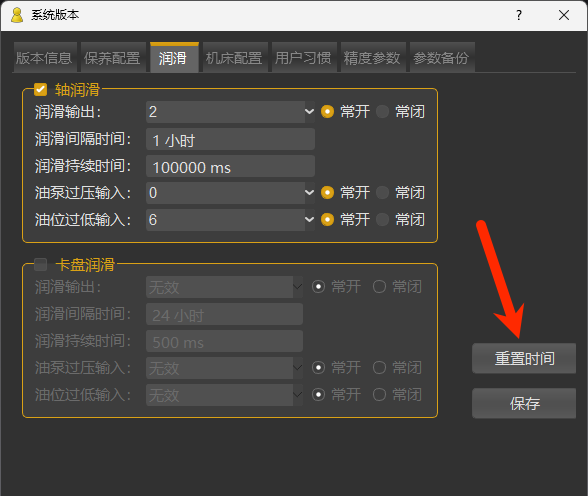Switch to the 版本信息 tab
Viewport: 588px width, 496px height.
pyautogui.click(x=45, y=57)
